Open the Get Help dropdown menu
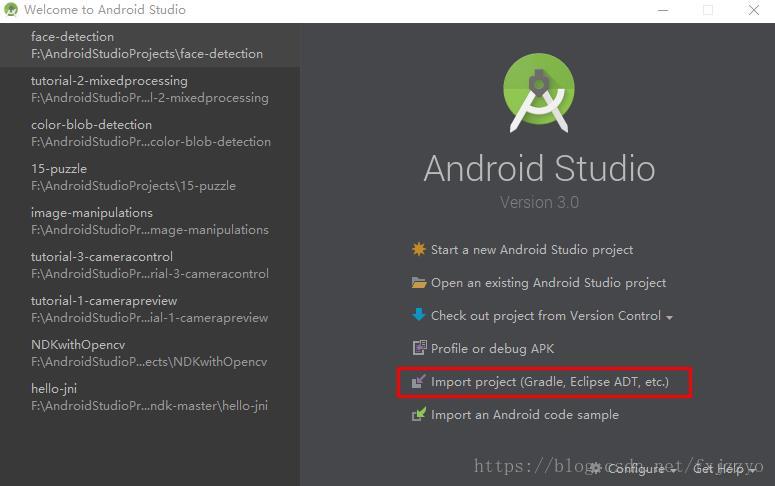 click(x=724, y=468)
